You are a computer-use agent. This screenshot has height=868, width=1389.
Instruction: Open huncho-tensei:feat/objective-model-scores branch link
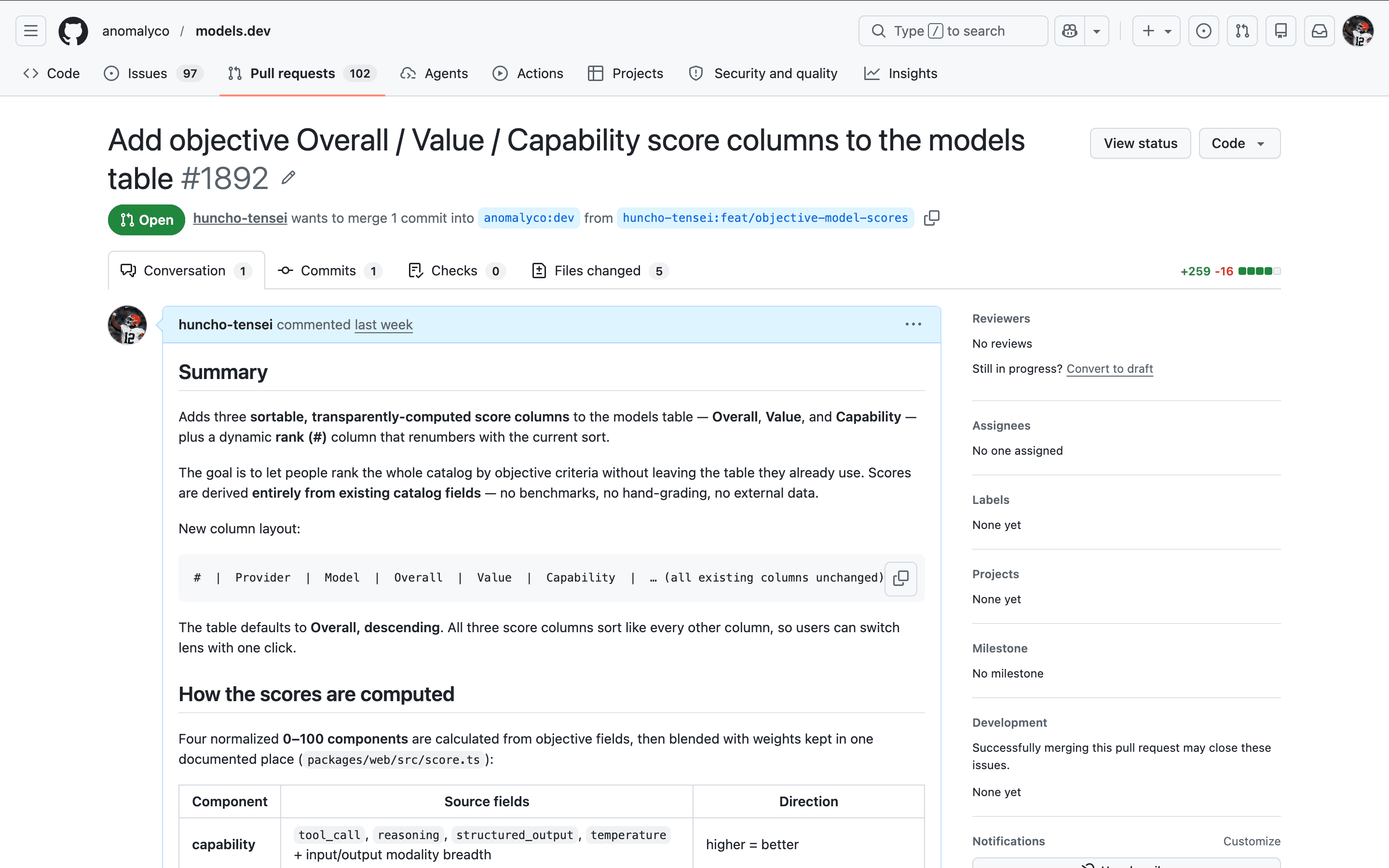point(765,218)
